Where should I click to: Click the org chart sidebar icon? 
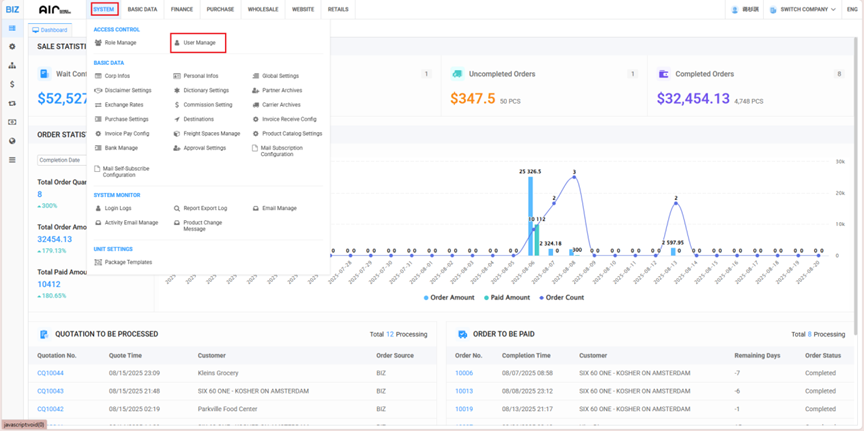tap(12, 66)
